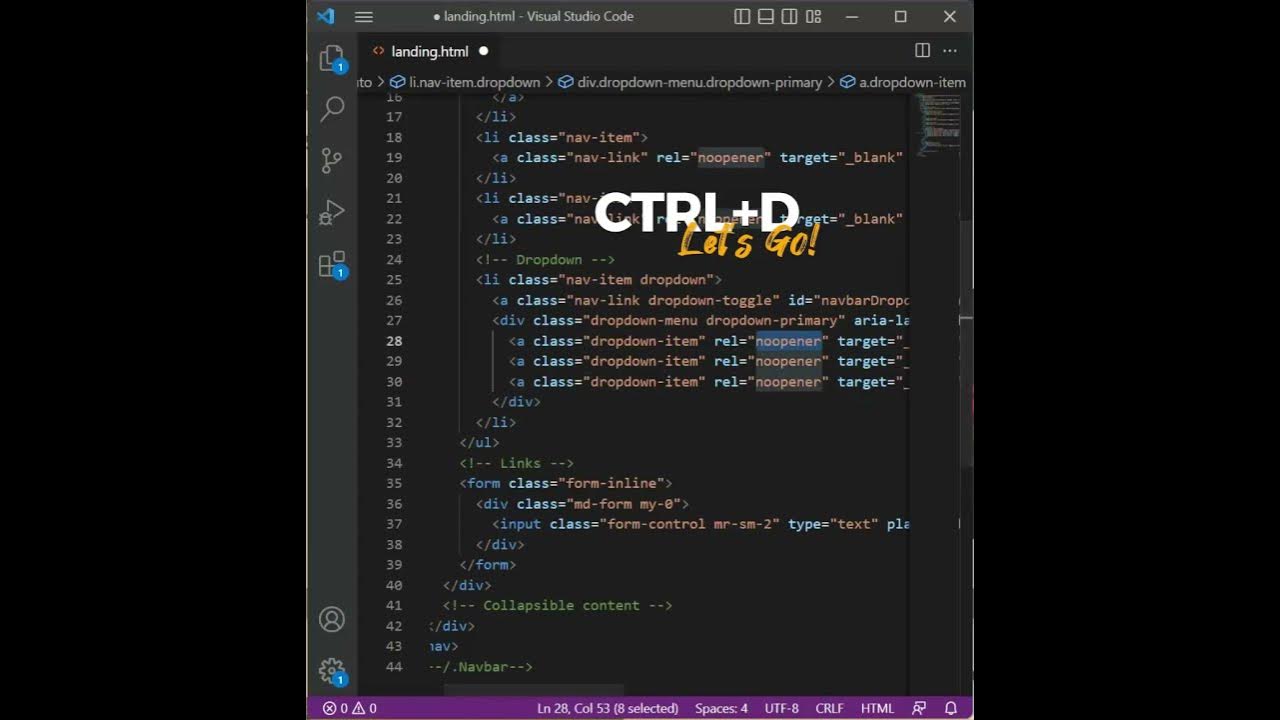Split the editor to the right
This screenshot has width=1280, height=720.
(x=923, y=50)
